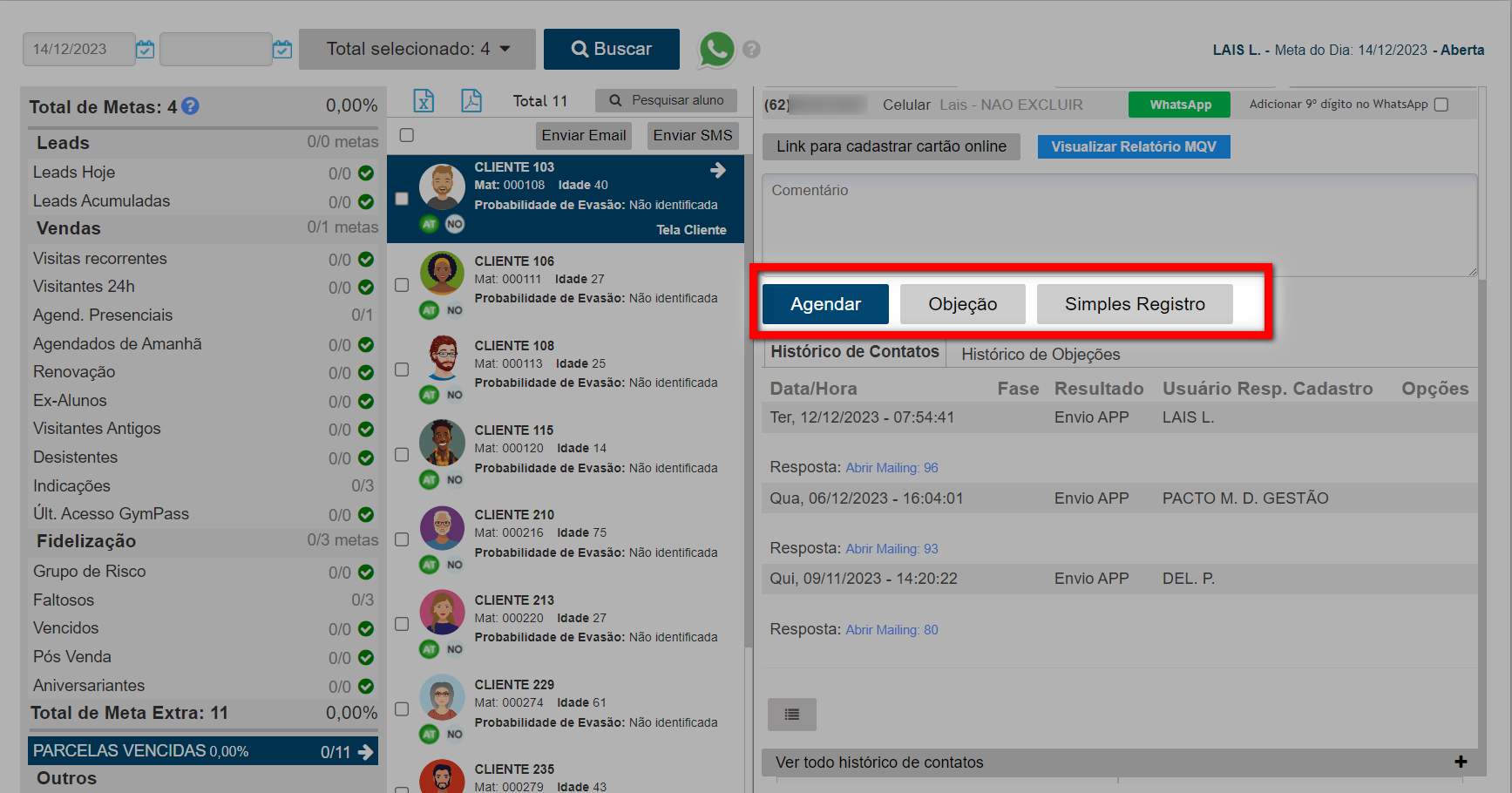Expand Ver todo histórico de contatos
This screenshot has height=793, width=1512.
[1460, 762]
